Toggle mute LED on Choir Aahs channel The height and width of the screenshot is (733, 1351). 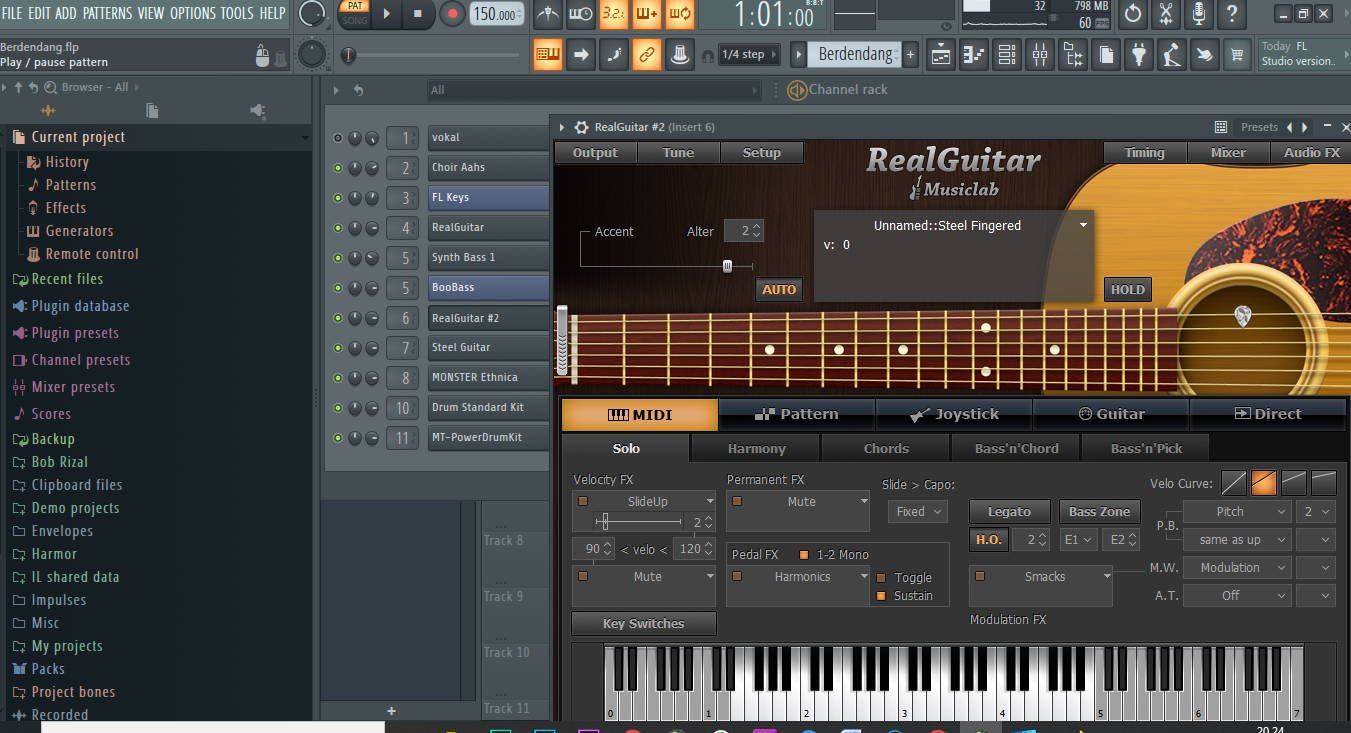click(x=338, y=168)
